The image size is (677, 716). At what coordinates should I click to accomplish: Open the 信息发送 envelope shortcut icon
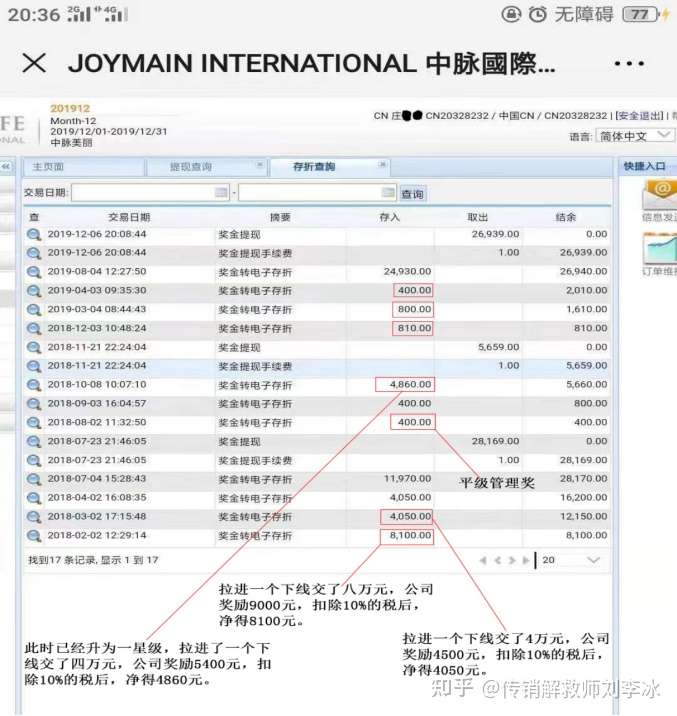pyautogui.click(x=660, y=195)
